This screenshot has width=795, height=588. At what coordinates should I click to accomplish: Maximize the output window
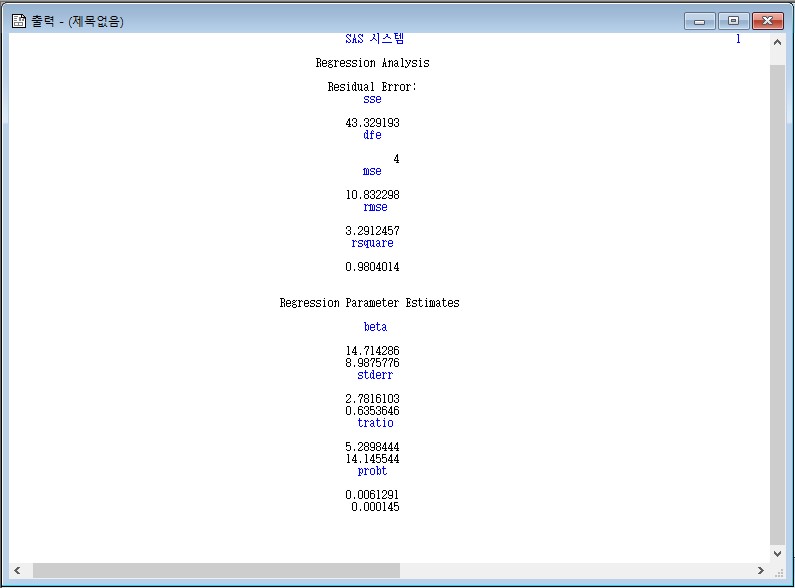(x=733, y=21)
